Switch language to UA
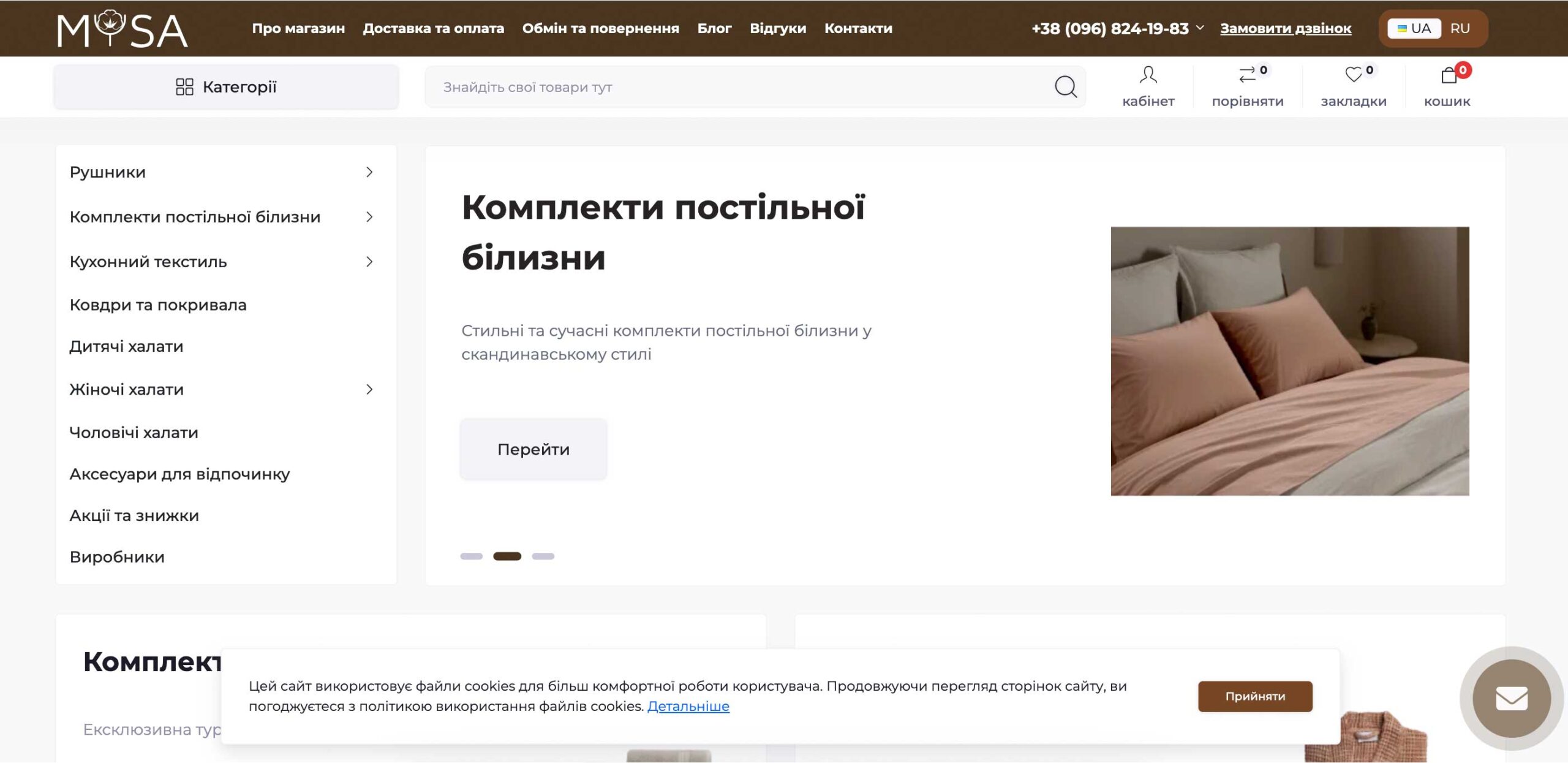 [x=1414, y=29]
